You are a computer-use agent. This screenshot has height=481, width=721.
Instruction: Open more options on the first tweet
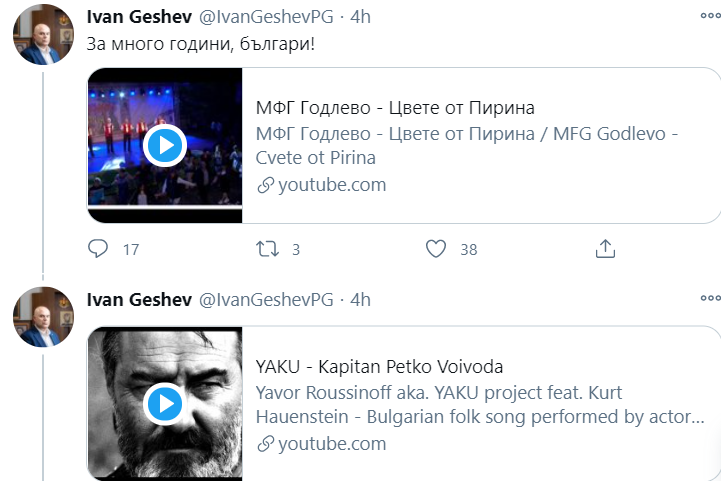pos(709,18)
